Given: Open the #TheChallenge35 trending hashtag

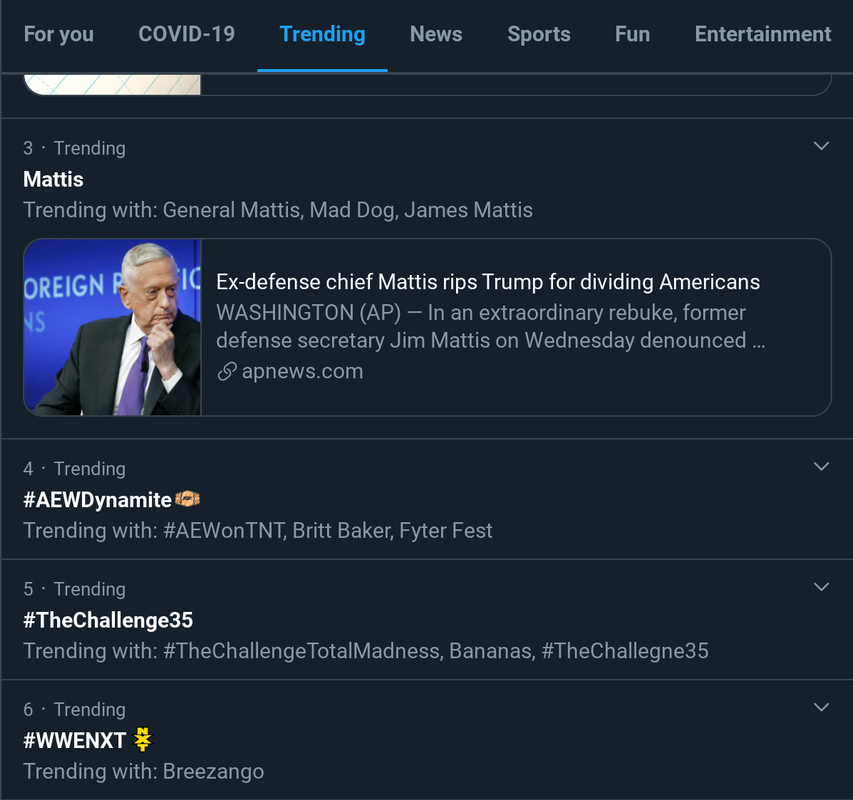Looking at the screenshot, I should [108, 621].
